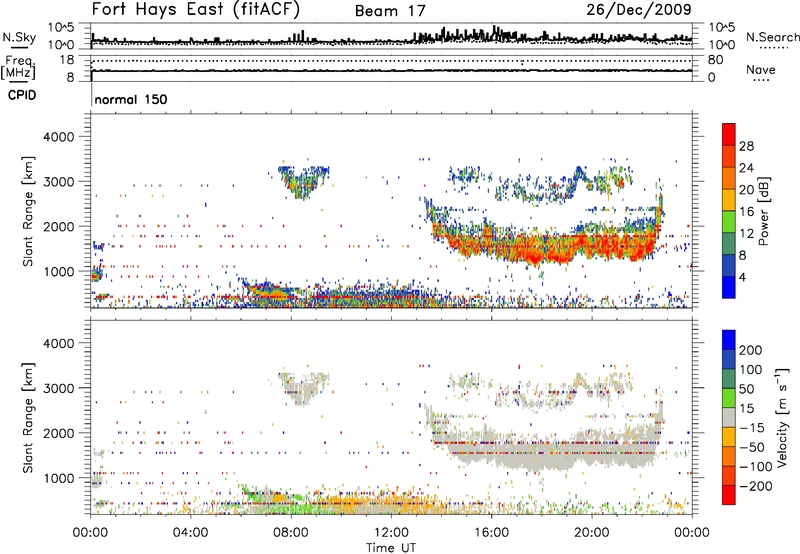This screenshot has width=800, height=554.
Task: Click the V-shaped echo near 08:00 at 3000 km in power panel
Action: click(x=303, y=181)
